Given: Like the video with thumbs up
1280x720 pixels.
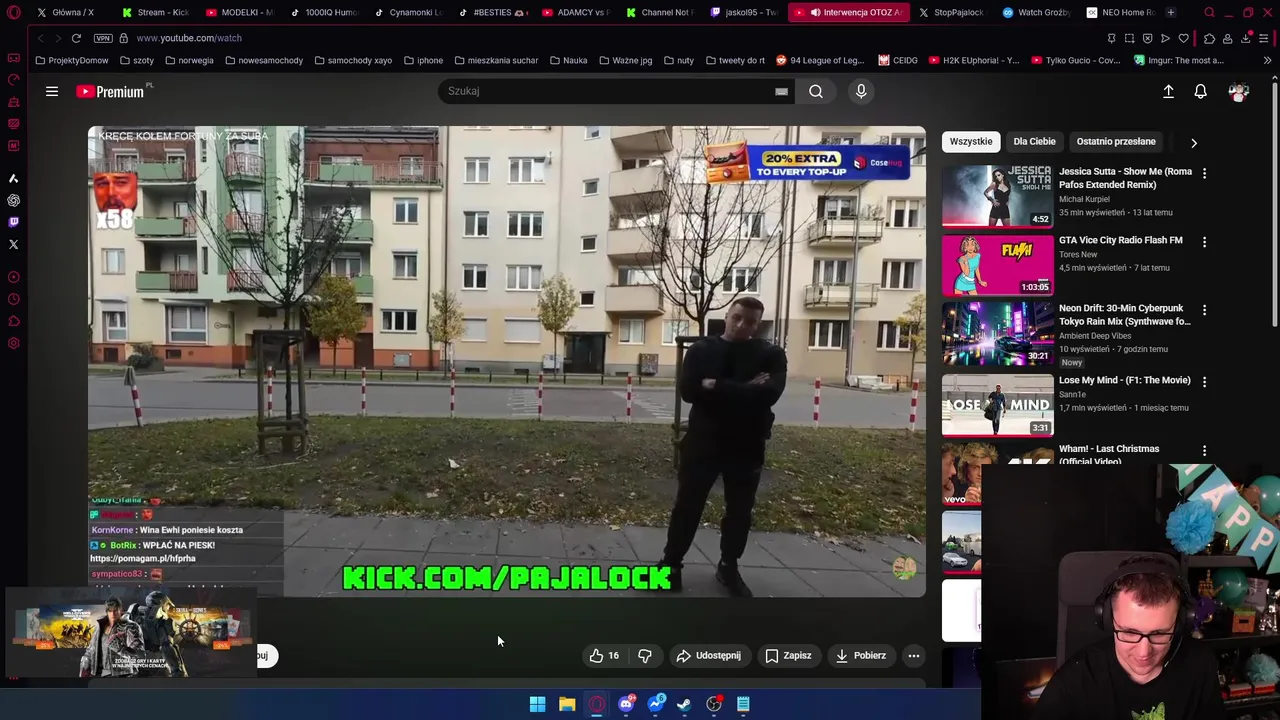Looking at the screenshot, I should pyautogui.click(x=603, y=656).
